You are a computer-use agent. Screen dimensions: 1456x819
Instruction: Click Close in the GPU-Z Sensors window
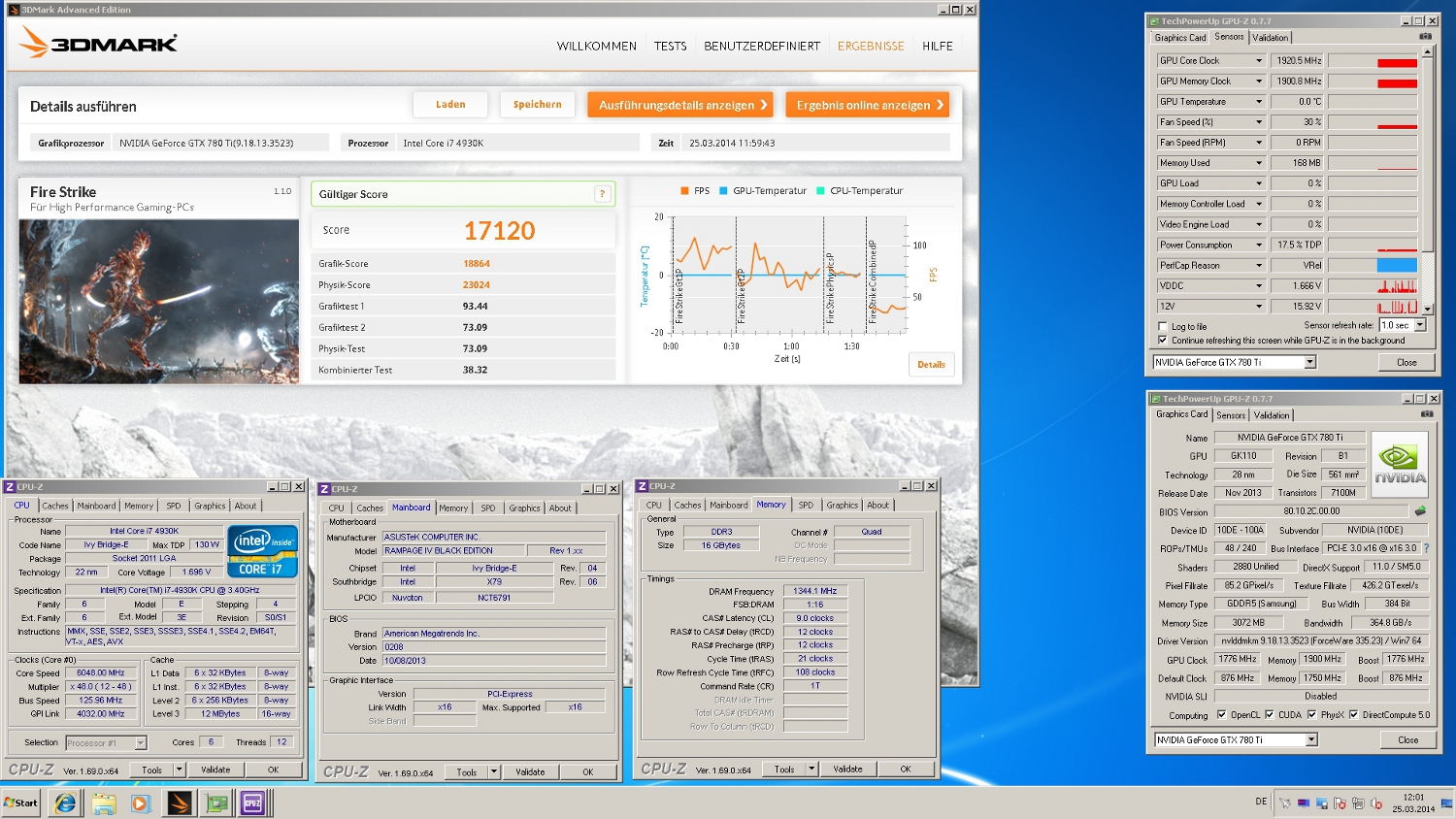coord(1406,362)
